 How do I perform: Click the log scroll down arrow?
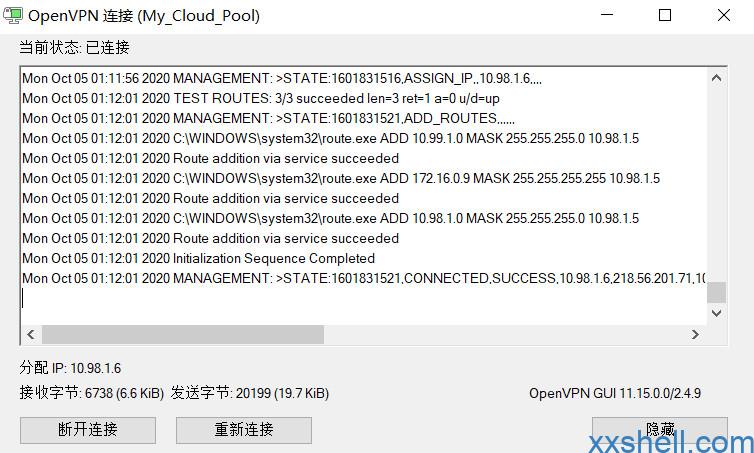coord(716,313)
